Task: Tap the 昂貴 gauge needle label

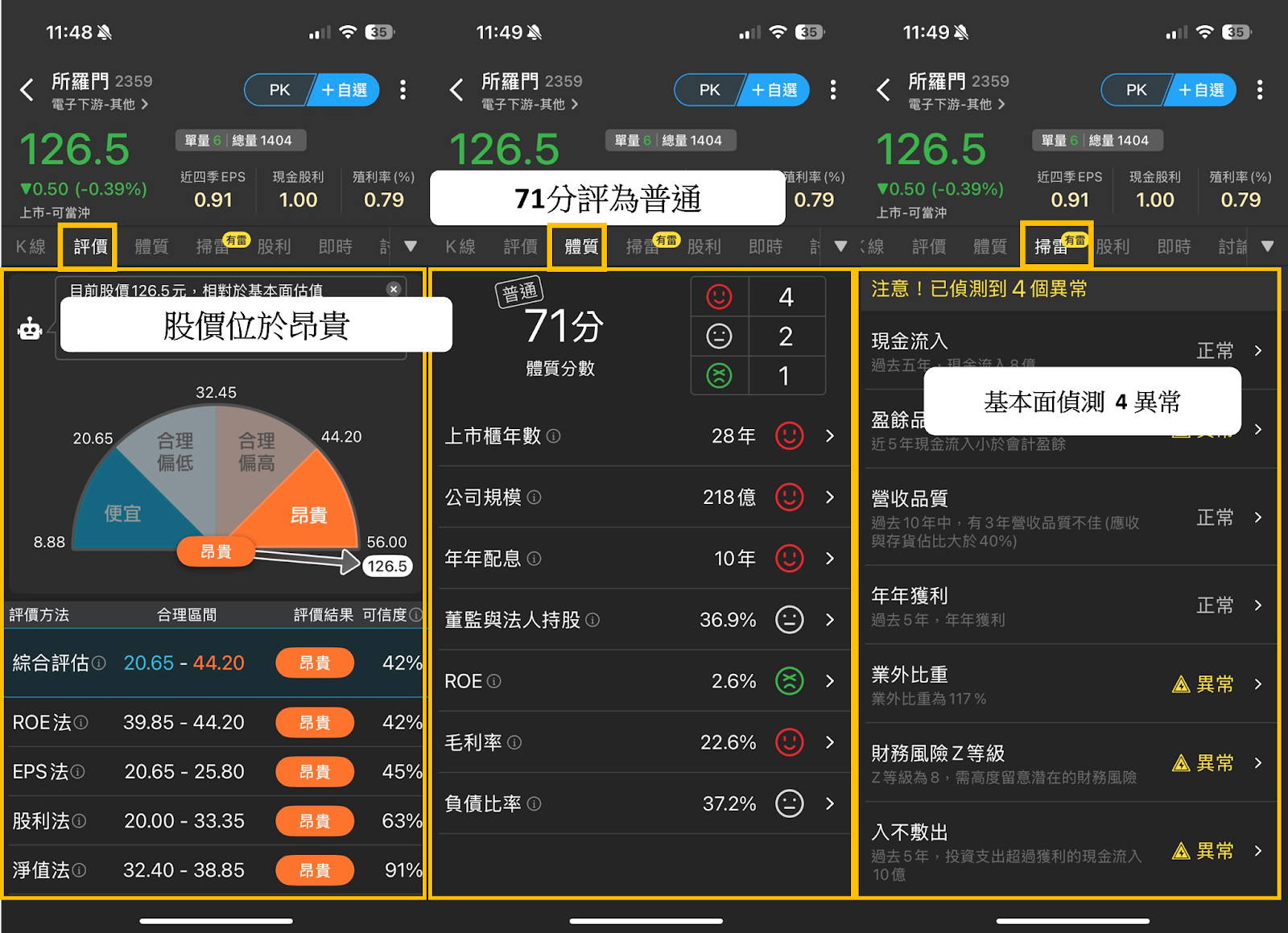Action: 216,551
